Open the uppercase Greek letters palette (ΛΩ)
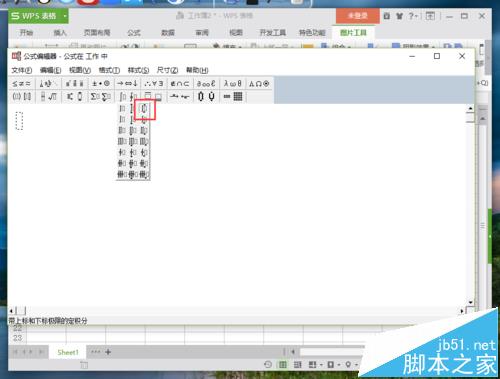 pos(259,84)
